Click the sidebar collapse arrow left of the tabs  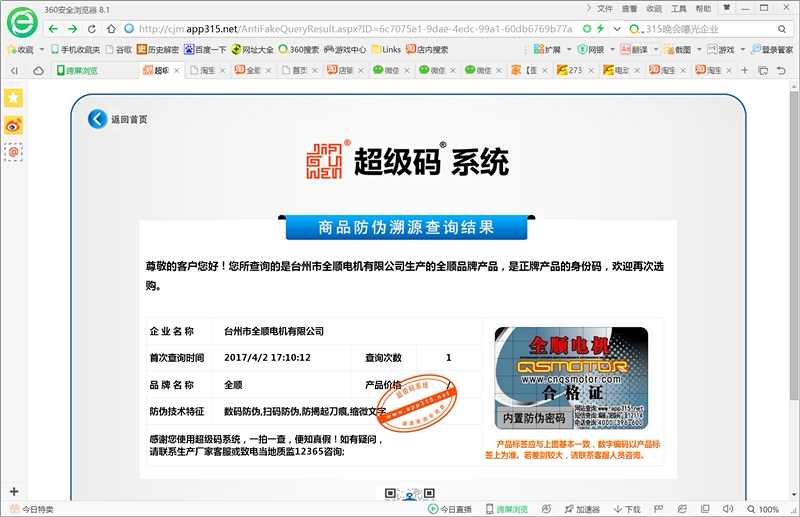point(14,70)
